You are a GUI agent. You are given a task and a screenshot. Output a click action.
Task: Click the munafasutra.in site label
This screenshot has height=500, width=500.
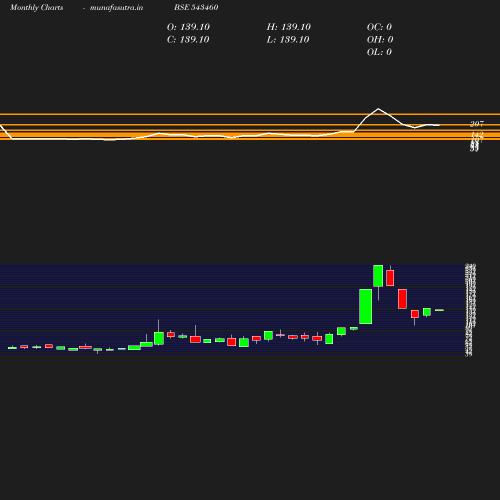coord(116,7)
